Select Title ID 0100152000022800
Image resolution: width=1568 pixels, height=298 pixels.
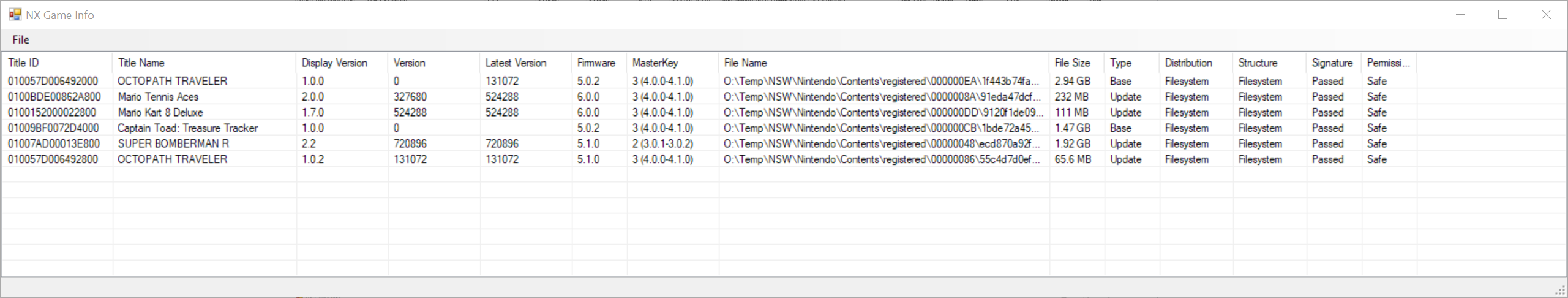point(52,112)
